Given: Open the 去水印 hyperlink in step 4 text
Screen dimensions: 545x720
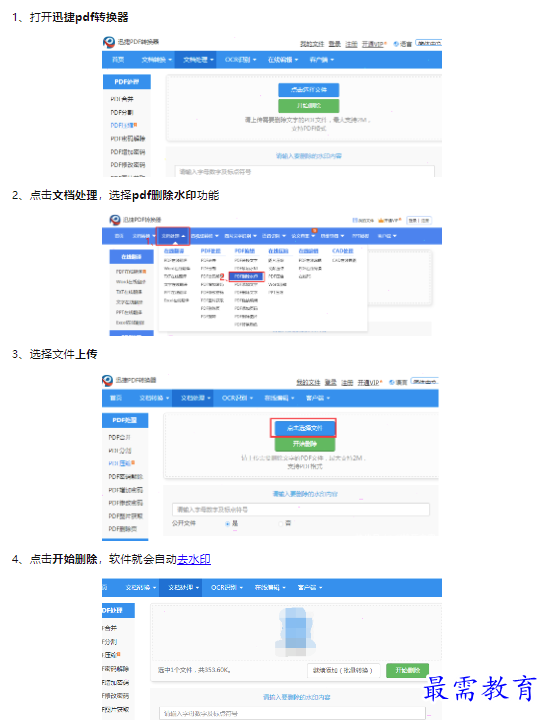Looking at the screenshot, I should 193,559.
